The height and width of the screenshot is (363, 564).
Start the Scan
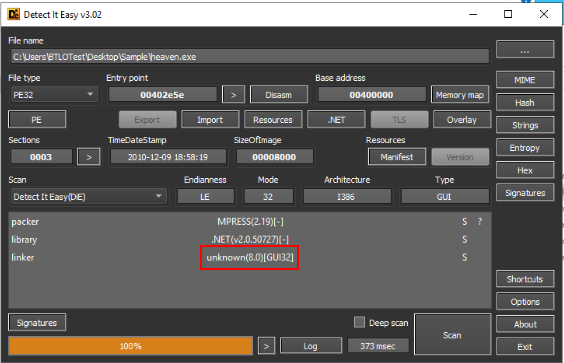click(452, 335)
